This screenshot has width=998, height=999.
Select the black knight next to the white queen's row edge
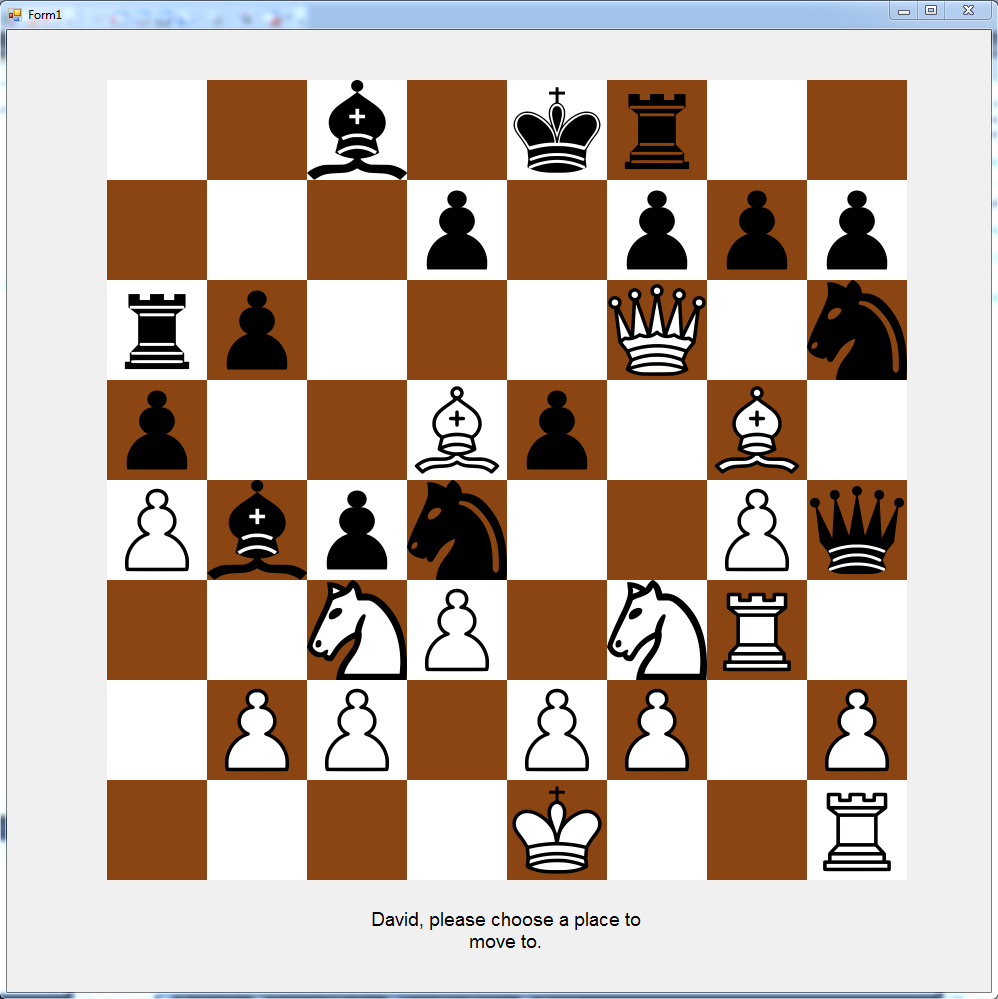(857, 330)
